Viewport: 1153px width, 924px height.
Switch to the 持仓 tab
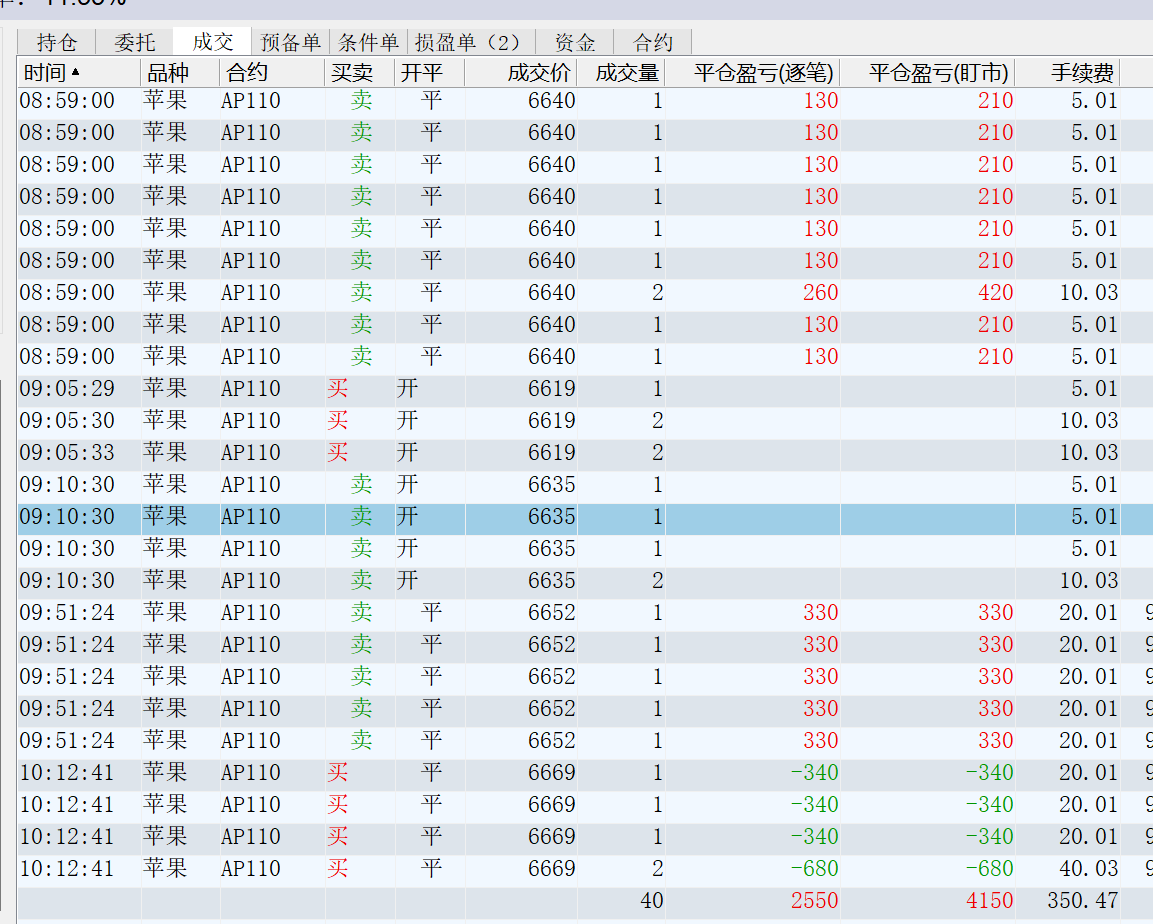pos(57,42)
